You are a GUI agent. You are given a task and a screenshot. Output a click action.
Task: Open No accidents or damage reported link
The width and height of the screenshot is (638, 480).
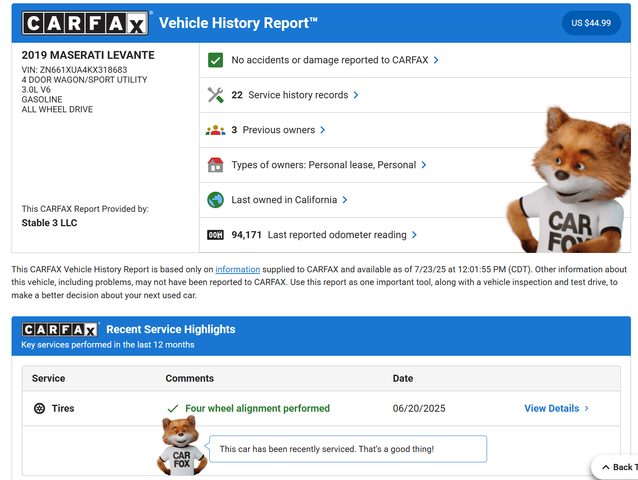point(330,60)
